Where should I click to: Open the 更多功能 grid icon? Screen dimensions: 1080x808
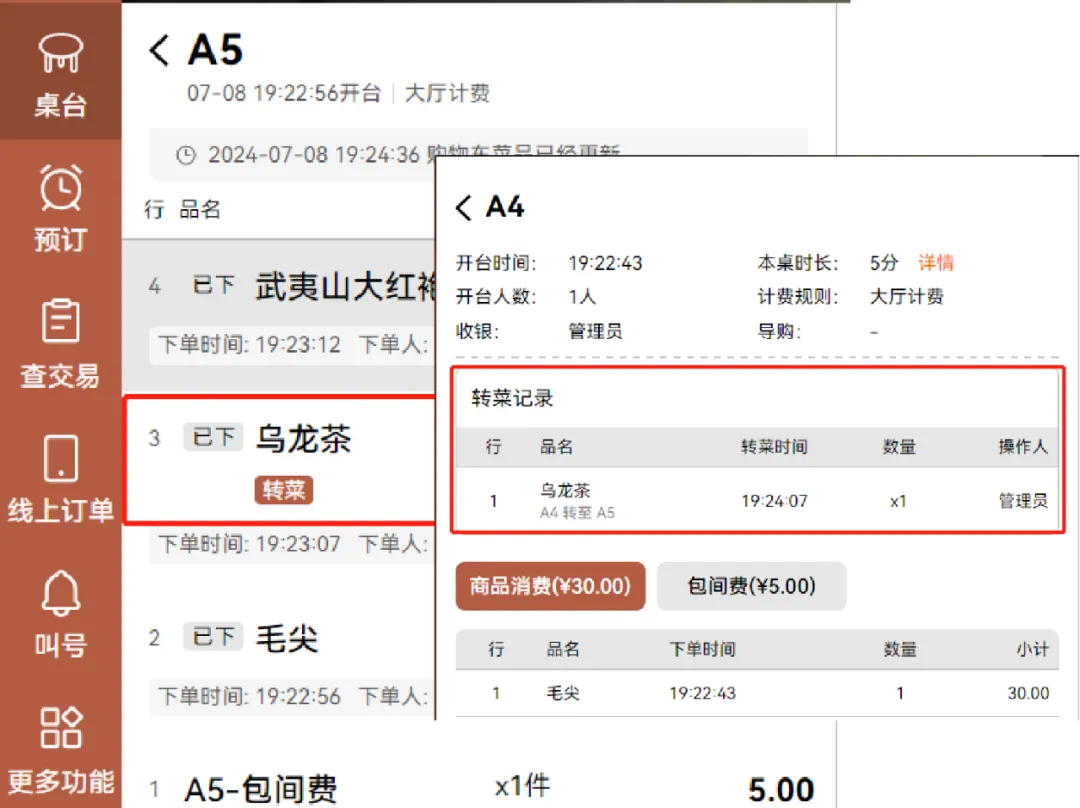pyautogui.click(x=60, y=728)
